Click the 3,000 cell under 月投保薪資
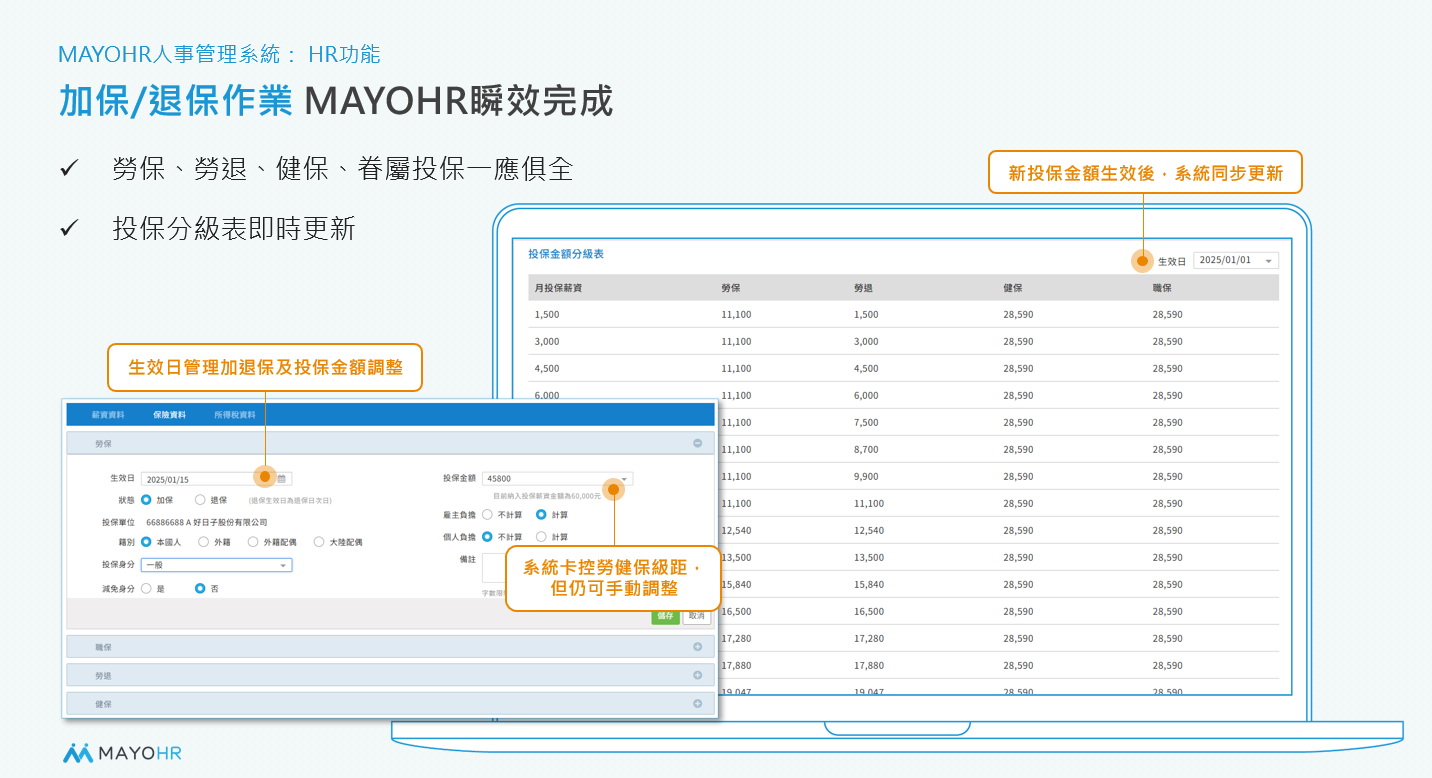 tap(547, 342)
